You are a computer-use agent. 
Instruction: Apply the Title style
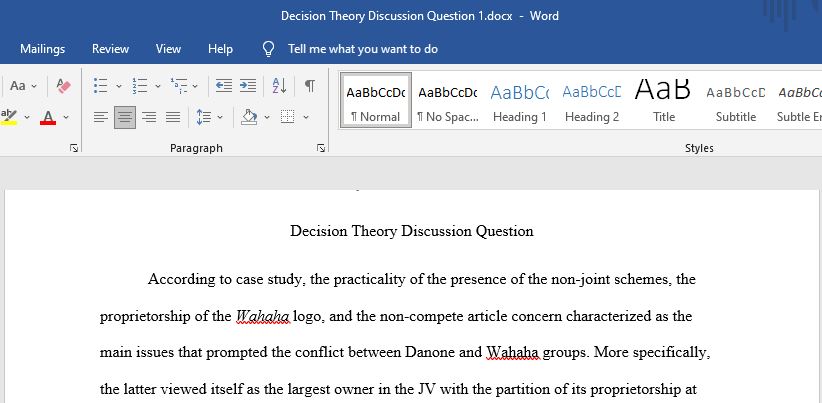coord(664,101)
